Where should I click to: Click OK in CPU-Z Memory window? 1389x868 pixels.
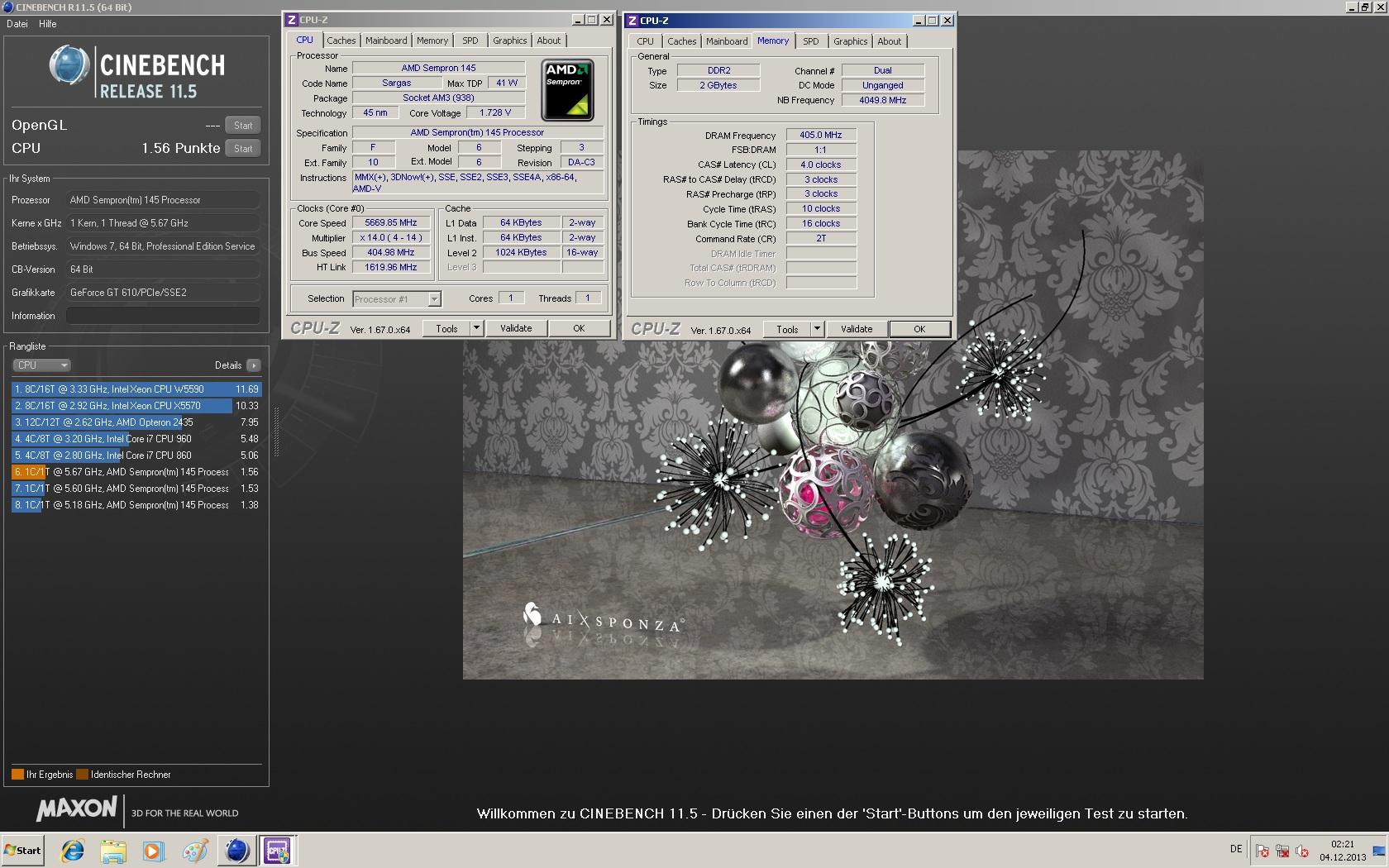[919, 329]
